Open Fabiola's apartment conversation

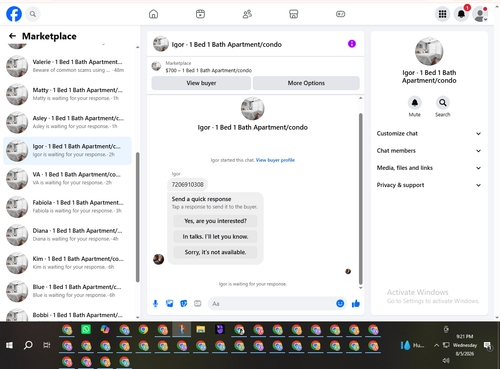67,207
